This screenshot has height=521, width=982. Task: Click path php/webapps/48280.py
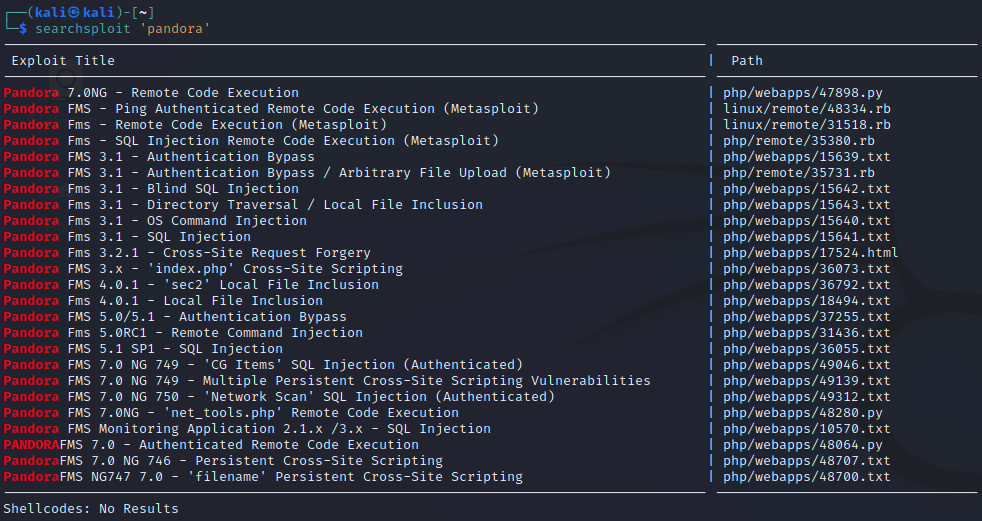pos(803,413)
